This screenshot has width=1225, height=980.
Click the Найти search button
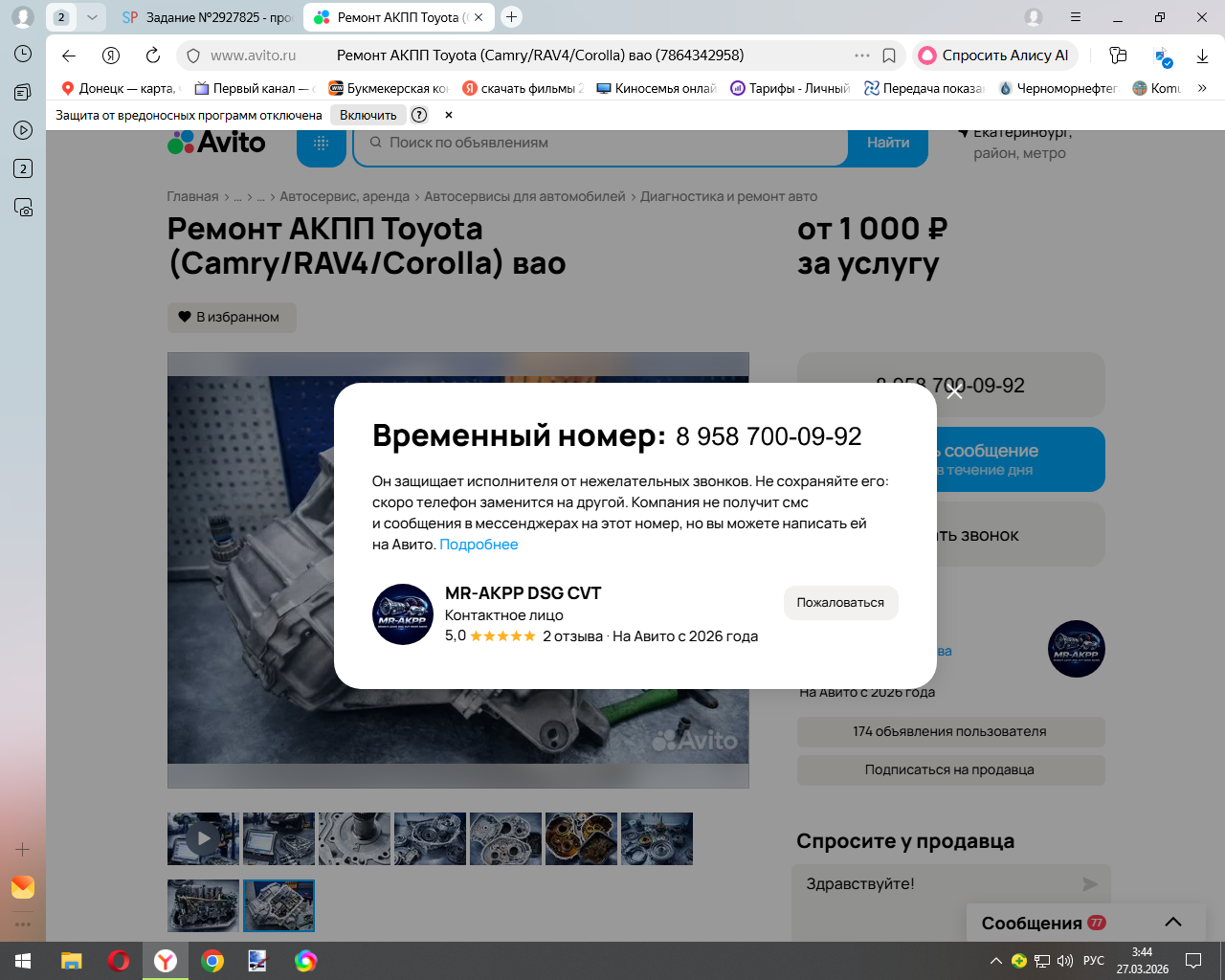888,143
